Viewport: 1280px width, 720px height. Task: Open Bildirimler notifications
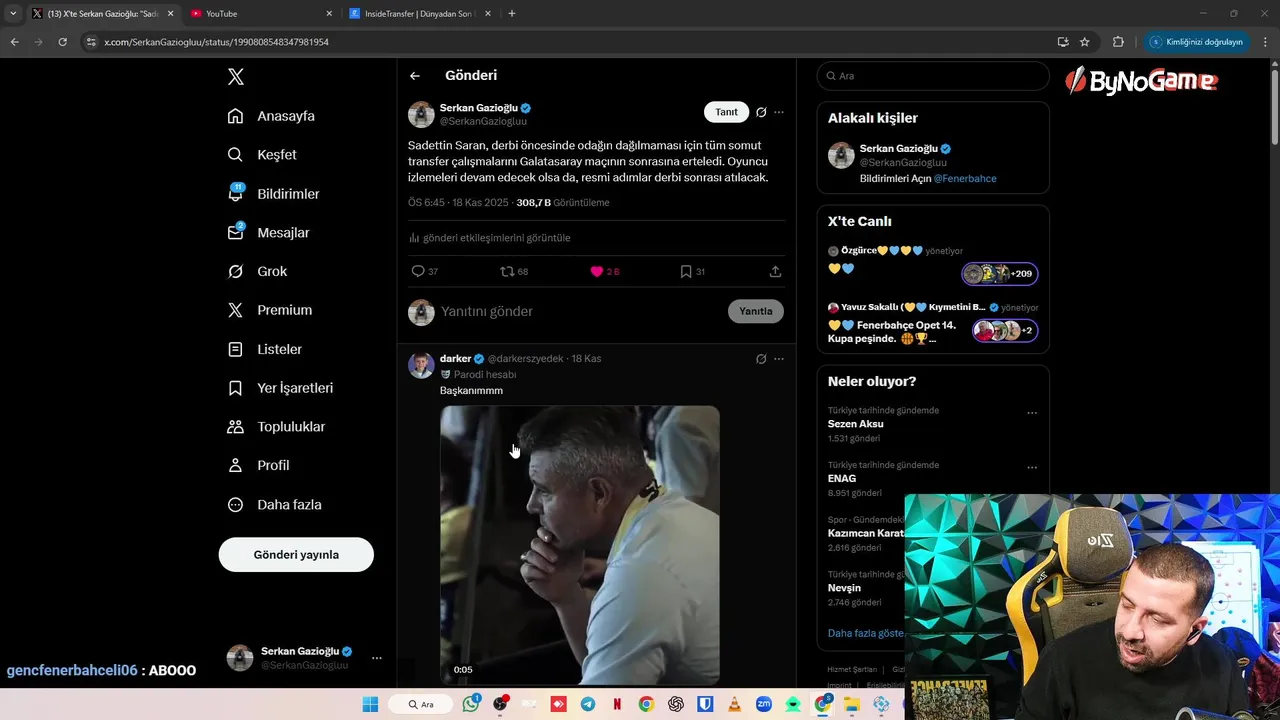pos(273,194)
